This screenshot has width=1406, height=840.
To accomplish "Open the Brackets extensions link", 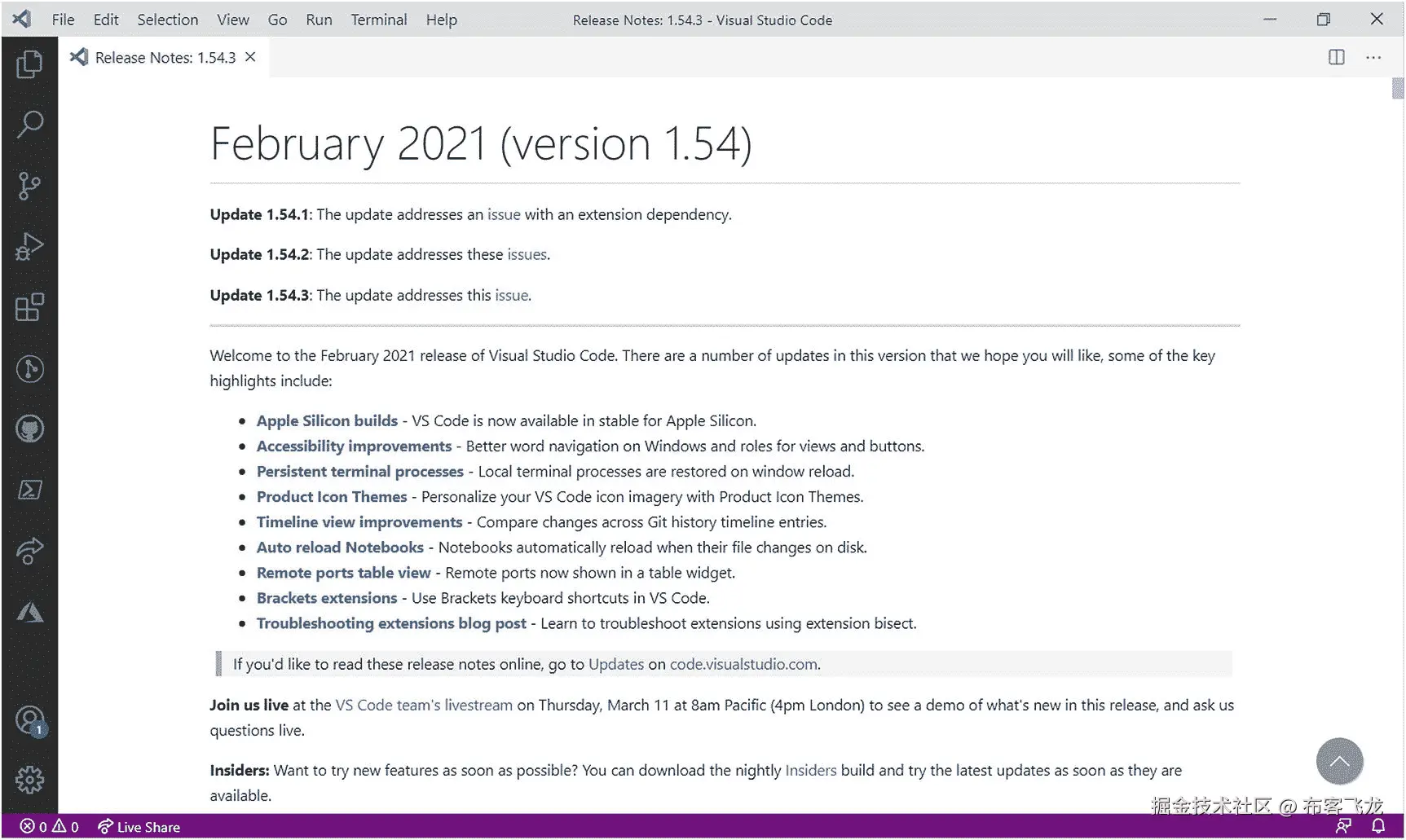I will [x=327, y=597].
